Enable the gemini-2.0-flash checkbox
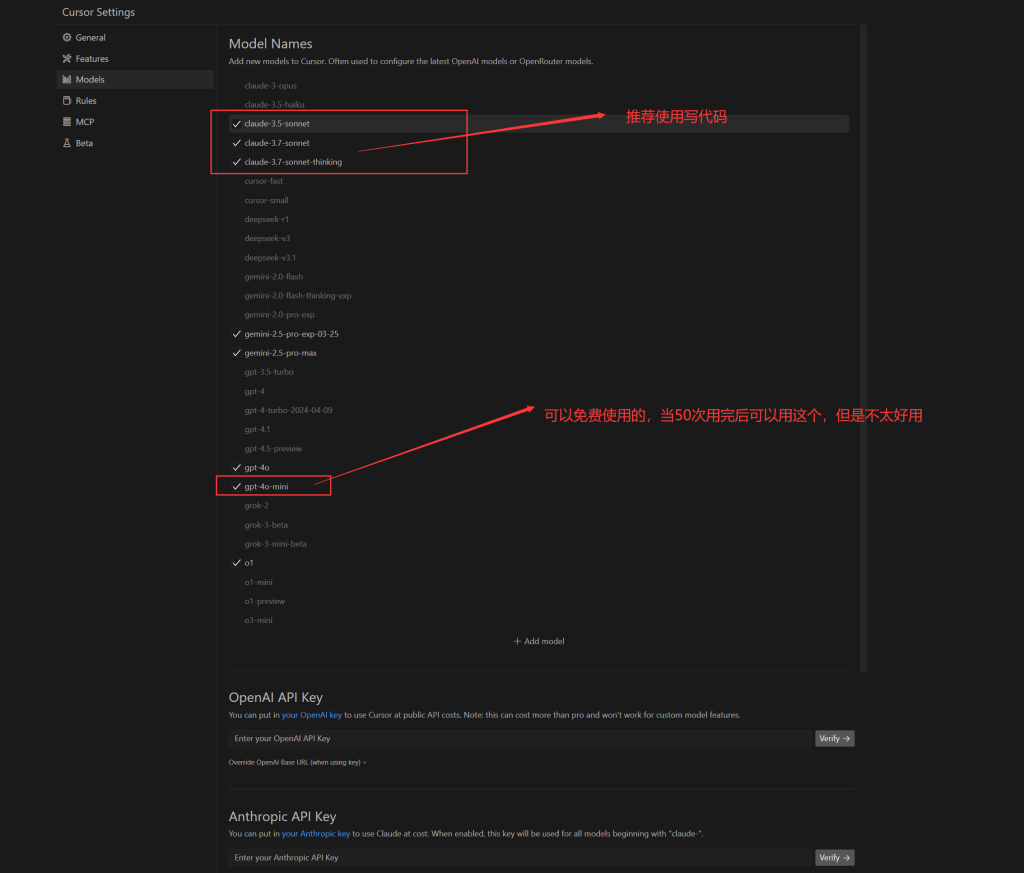The width and height of the screenshot is (1024, 873). pyautogui.click(x=236, y=276)
